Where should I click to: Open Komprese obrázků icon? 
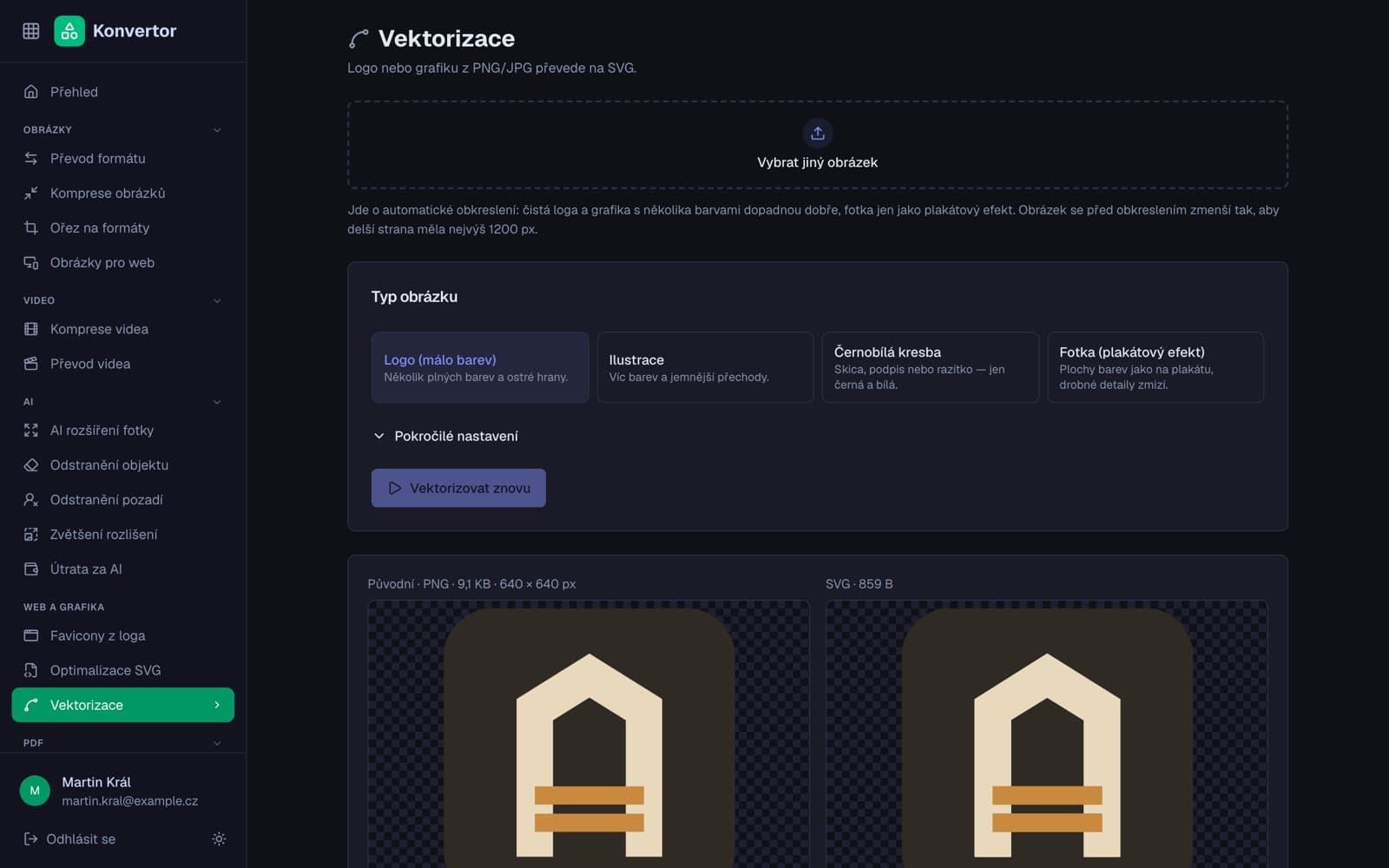pos(31,194)
